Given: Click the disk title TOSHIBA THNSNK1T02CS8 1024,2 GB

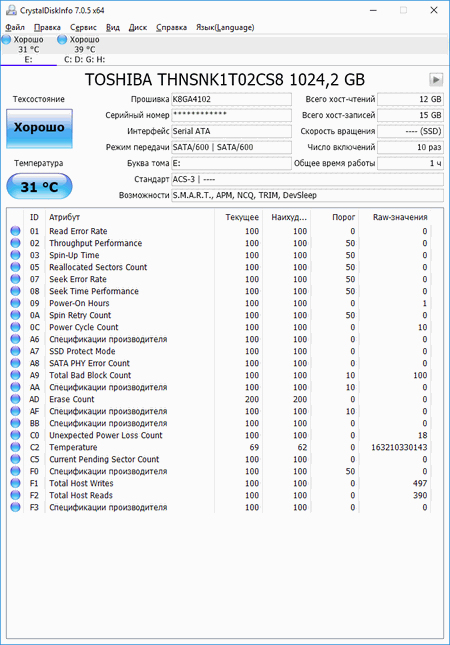Looking at the screenshot, I should [225, 79].
